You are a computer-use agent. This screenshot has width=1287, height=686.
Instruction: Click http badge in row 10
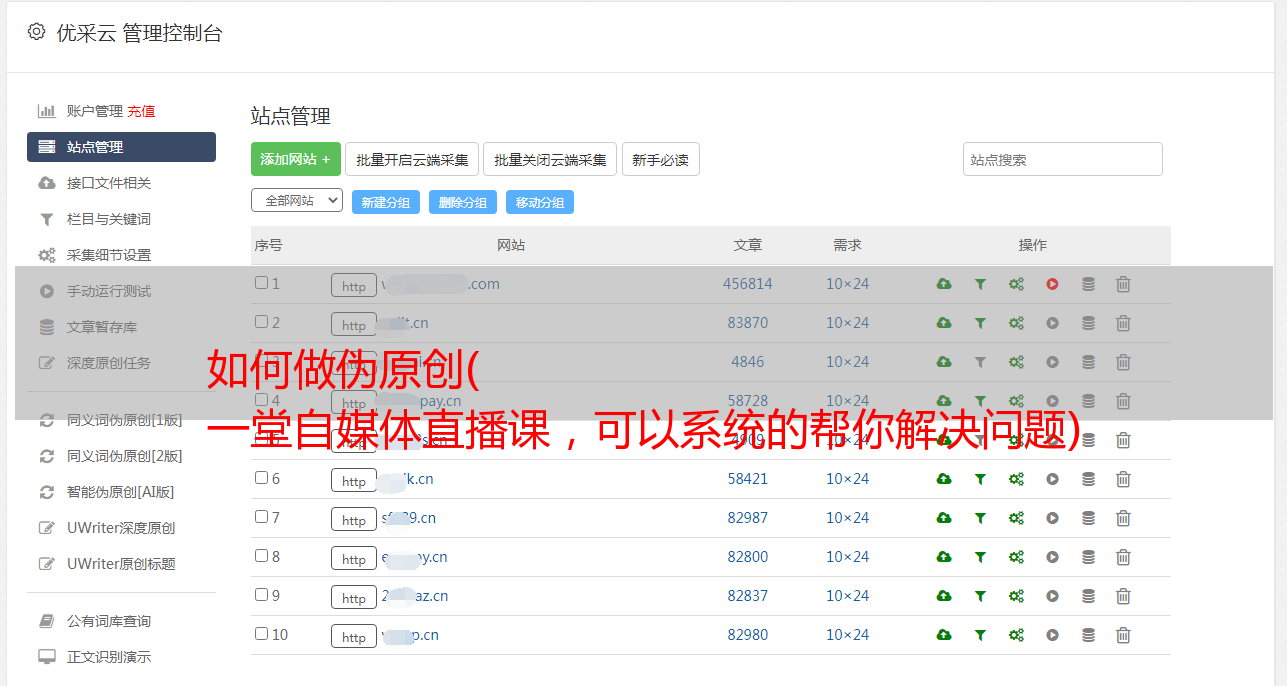[354, 637]
